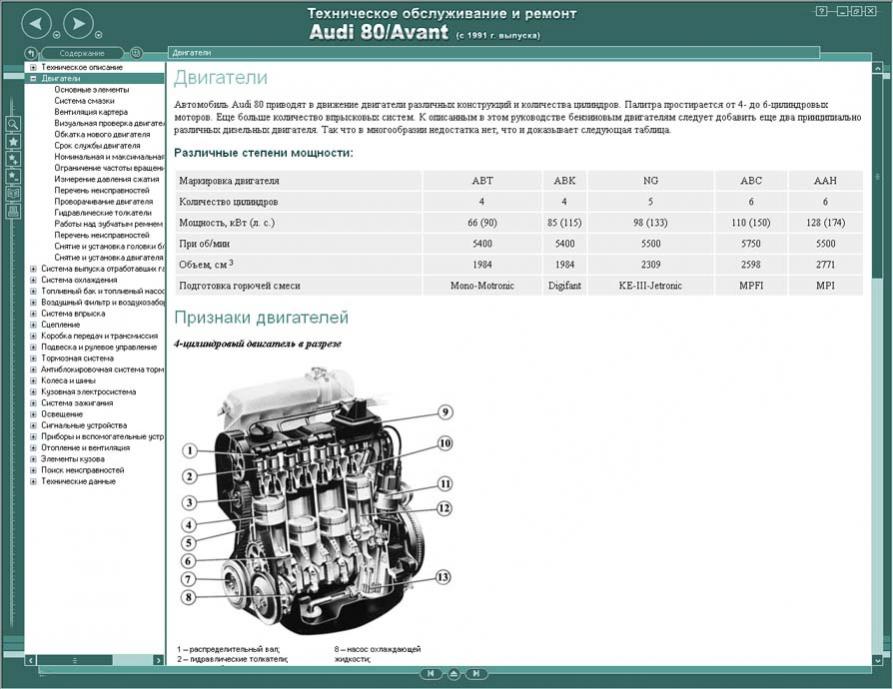This screenshot has height=689, width=893.
Task: Click the tree pane right scroll arrow
Action: pyautogui.click(x=158, y=660)
